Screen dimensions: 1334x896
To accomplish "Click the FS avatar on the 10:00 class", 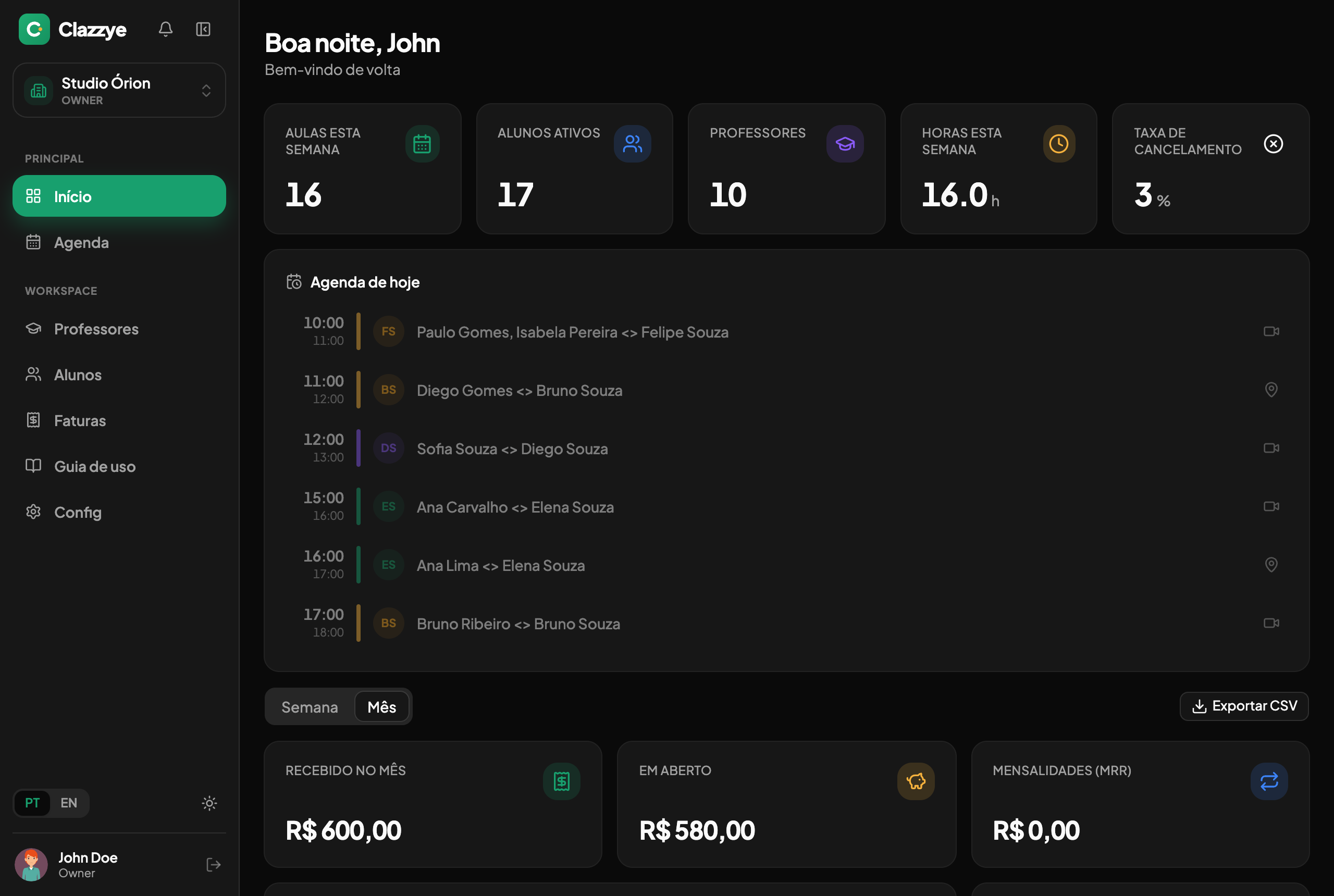I will point(389,331).
